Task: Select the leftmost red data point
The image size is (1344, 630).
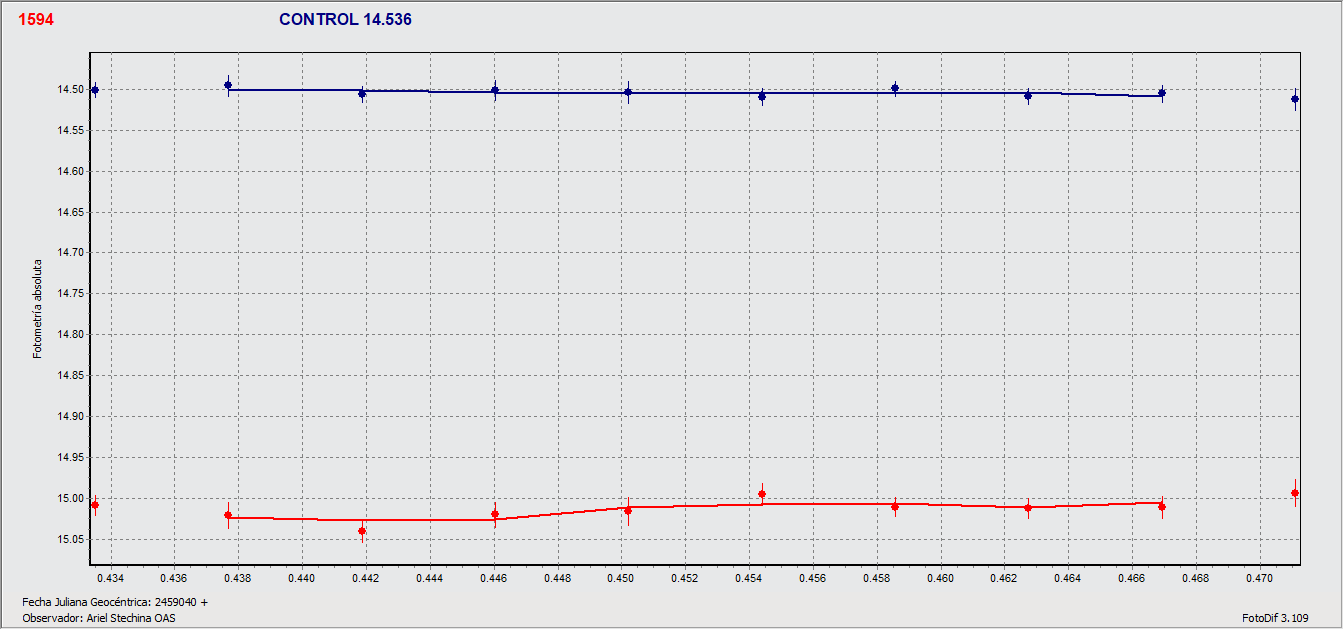Action: pyautogui.click(x=95, y=505)
